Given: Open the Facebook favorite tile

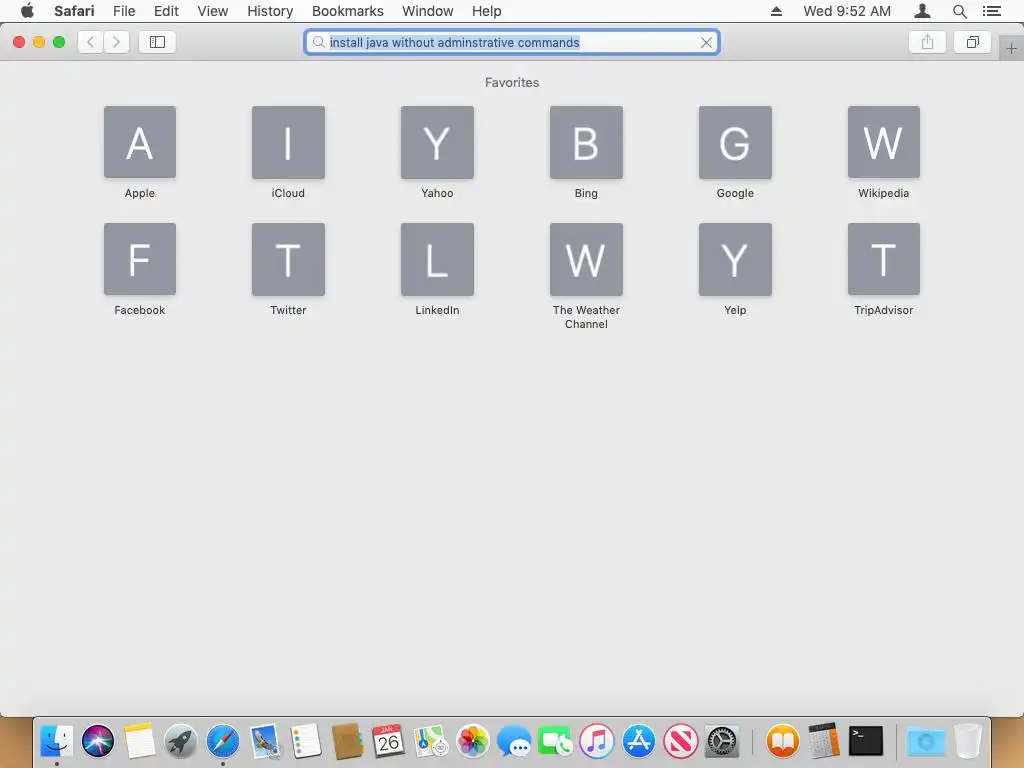Looking at the screenshot, I should pos(140,259).
